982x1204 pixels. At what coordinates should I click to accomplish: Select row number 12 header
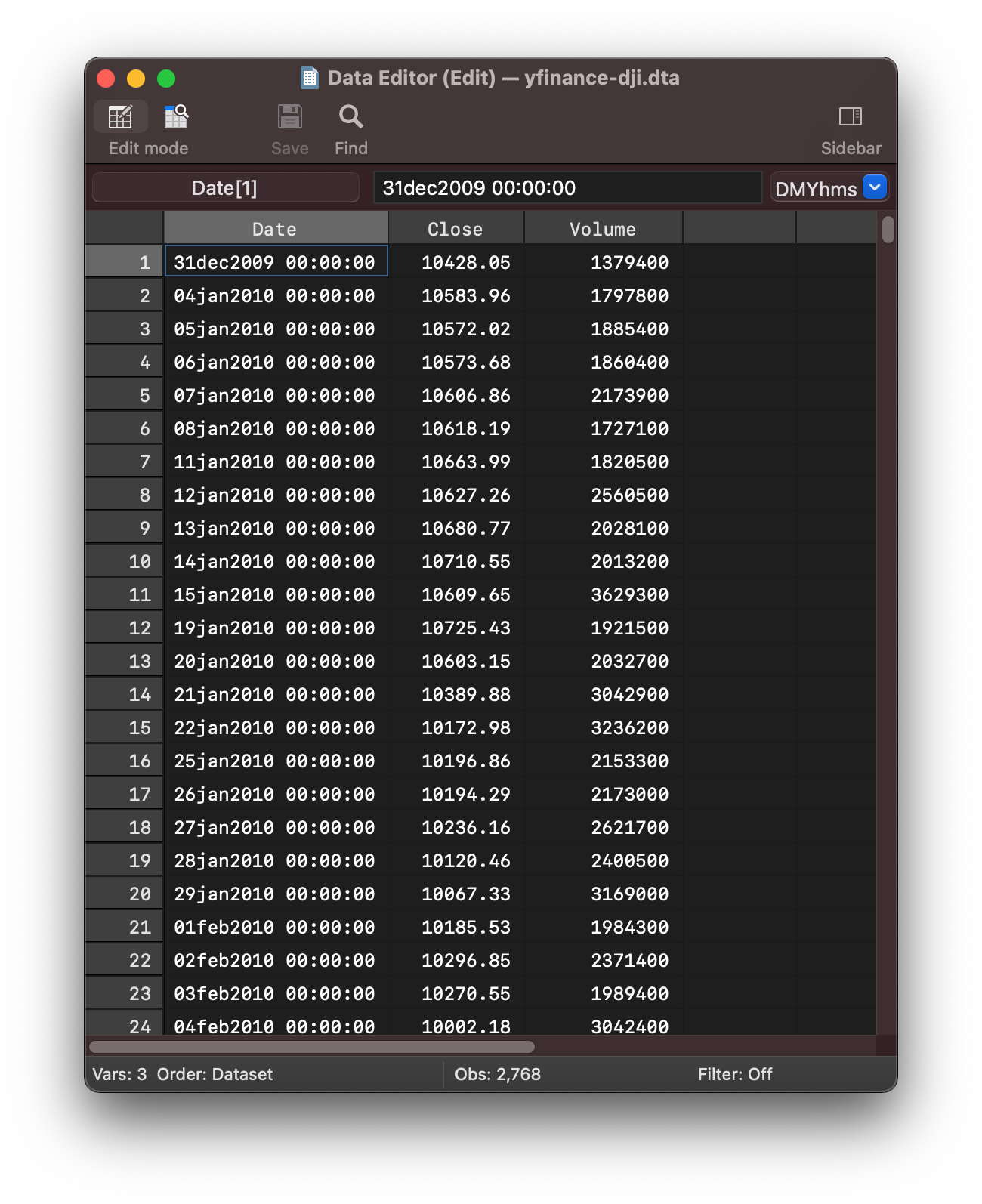point(124,628)
